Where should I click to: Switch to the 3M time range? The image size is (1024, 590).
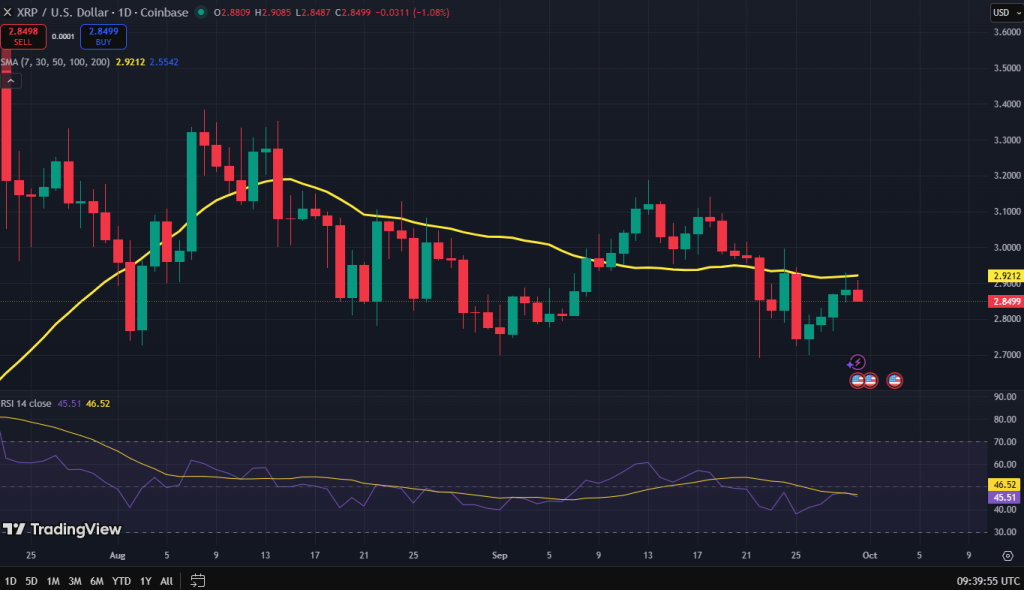pos(75,580)
